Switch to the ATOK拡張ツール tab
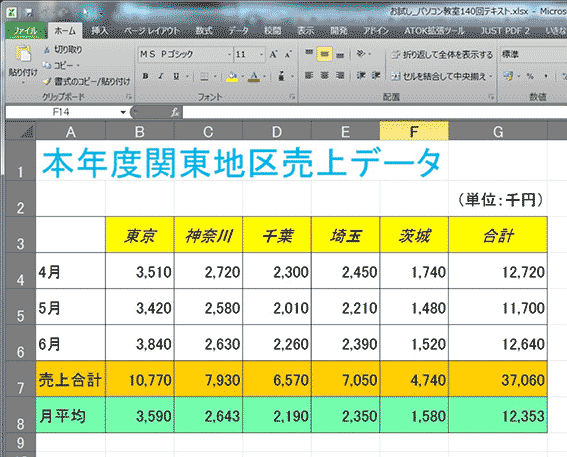Viewport: 567px width, 457px height. pos(434,31)
